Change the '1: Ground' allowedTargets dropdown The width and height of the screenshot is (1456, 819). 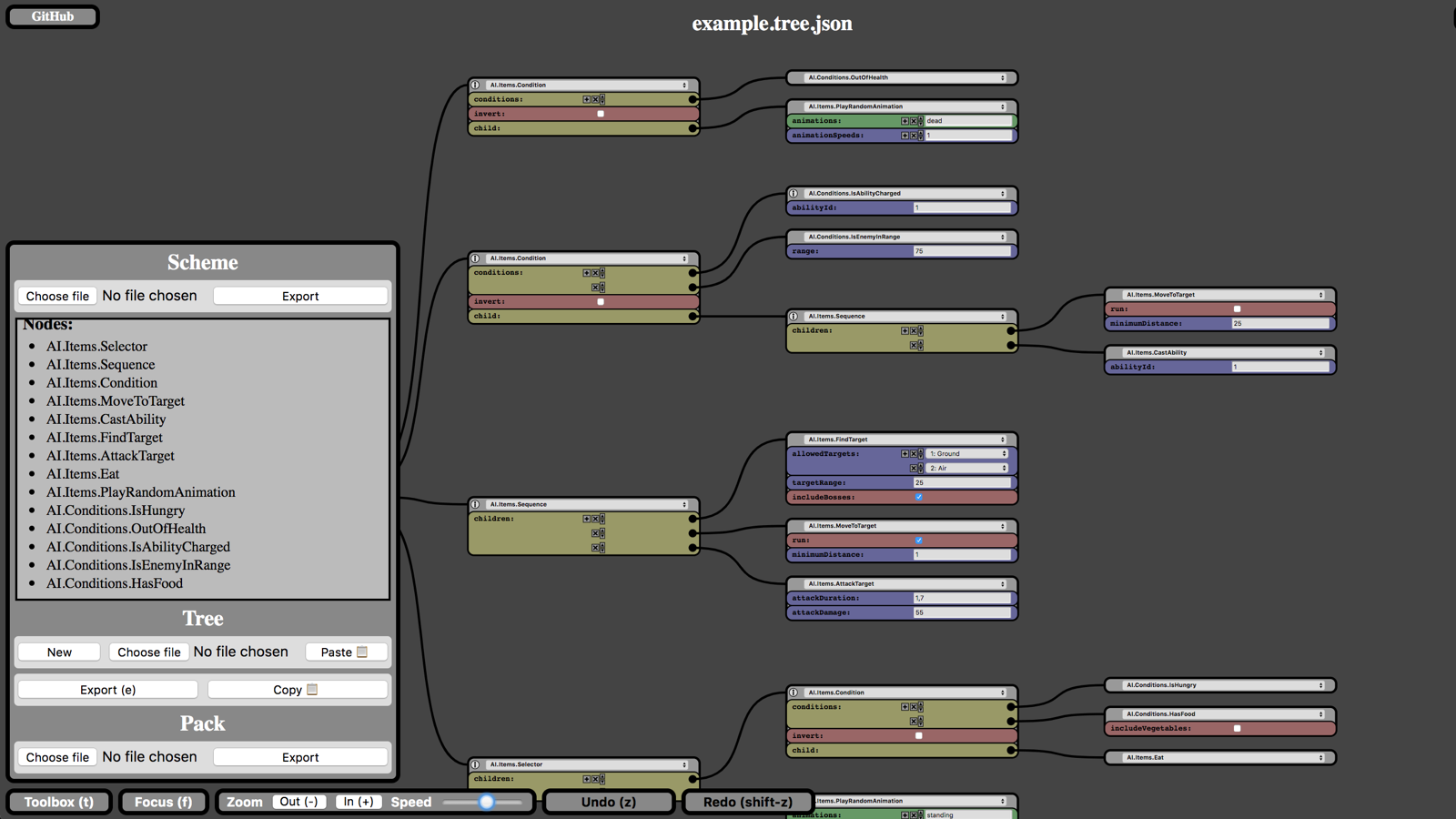(966, 453)
